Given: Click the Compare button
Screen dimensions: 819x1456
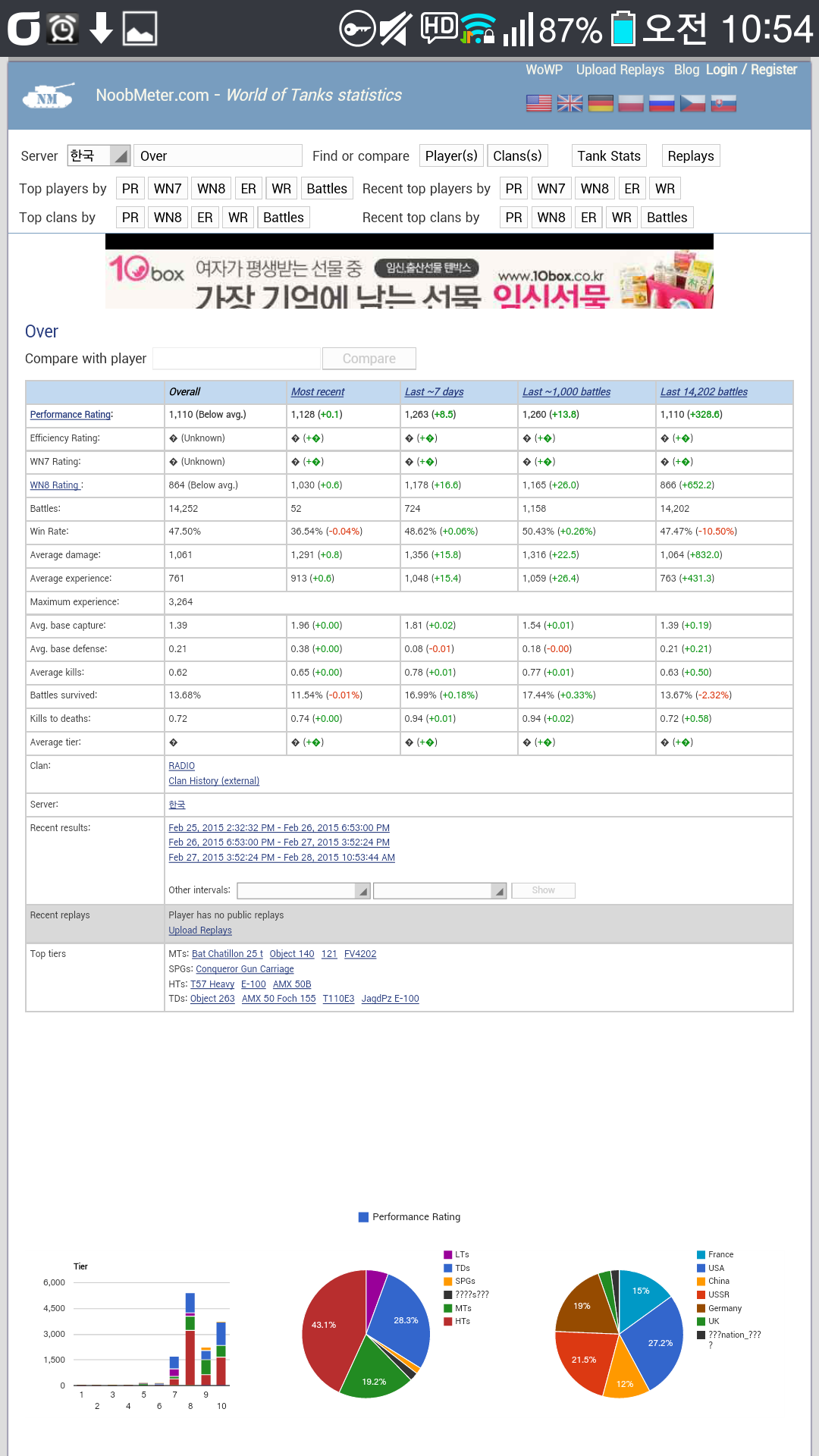Looking at the screenshot, I should click(369, 359).
